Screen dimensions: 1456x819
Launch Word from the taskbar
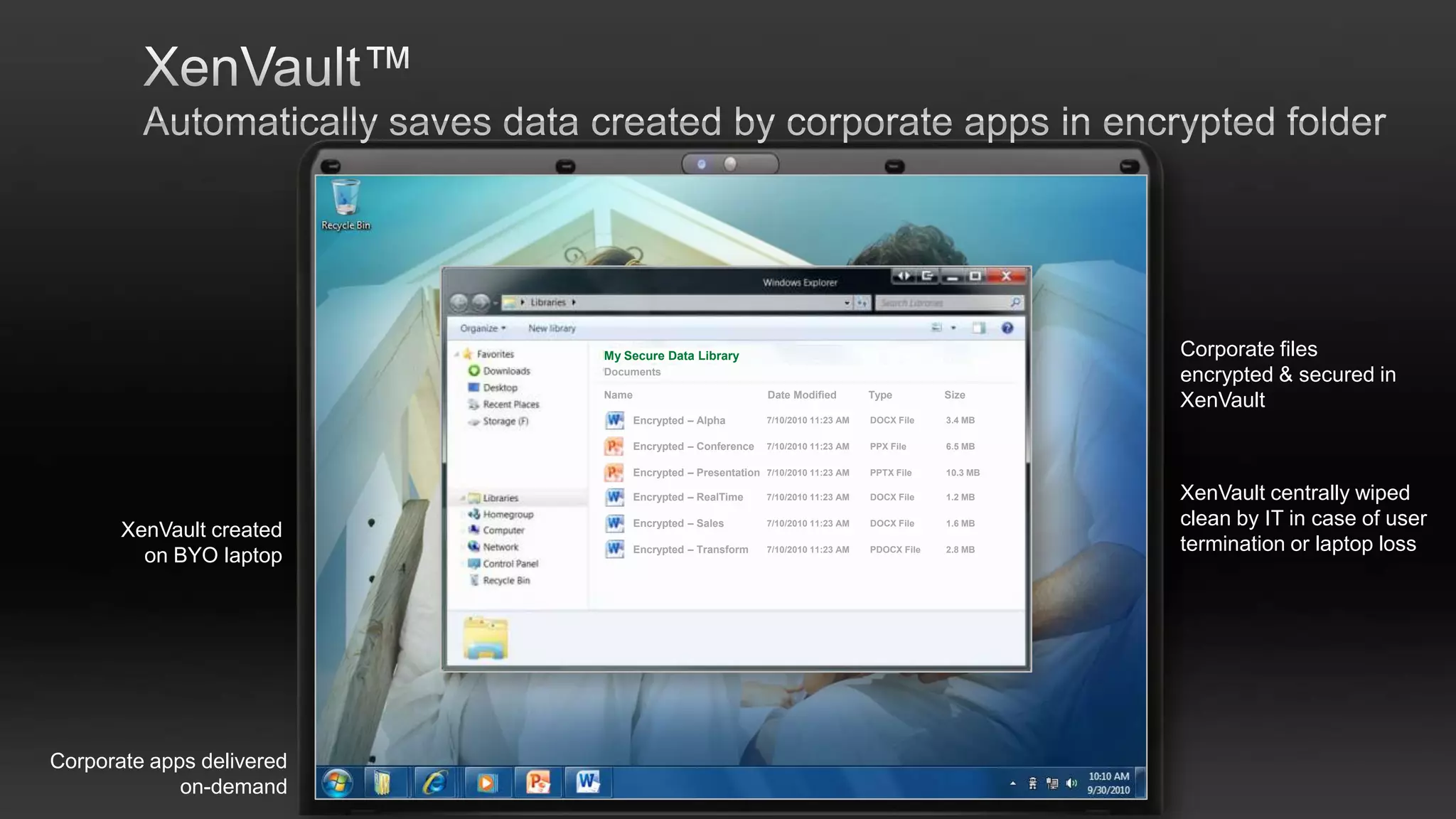click(x=588, y=783)
